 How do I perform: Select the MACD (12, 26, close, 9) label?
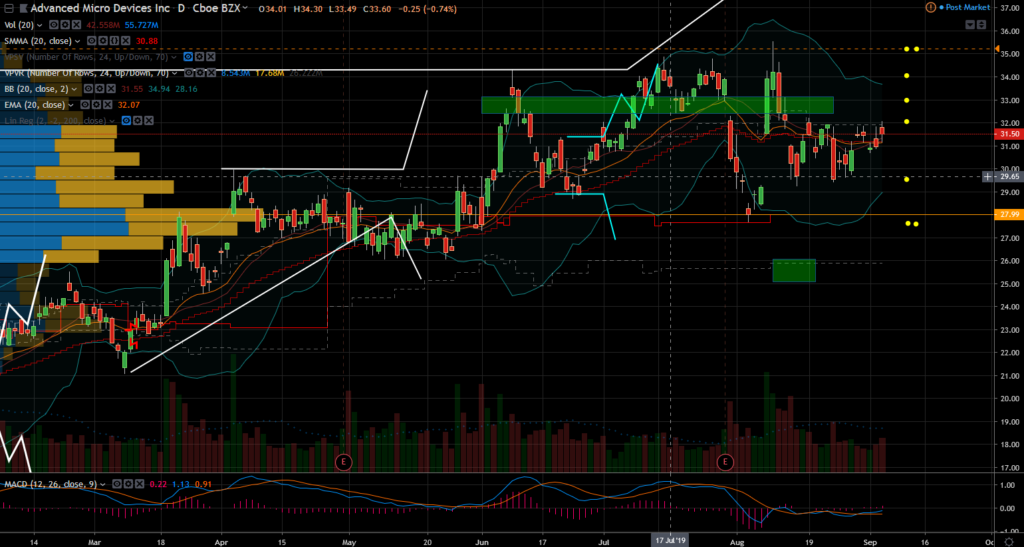point(51,484)
